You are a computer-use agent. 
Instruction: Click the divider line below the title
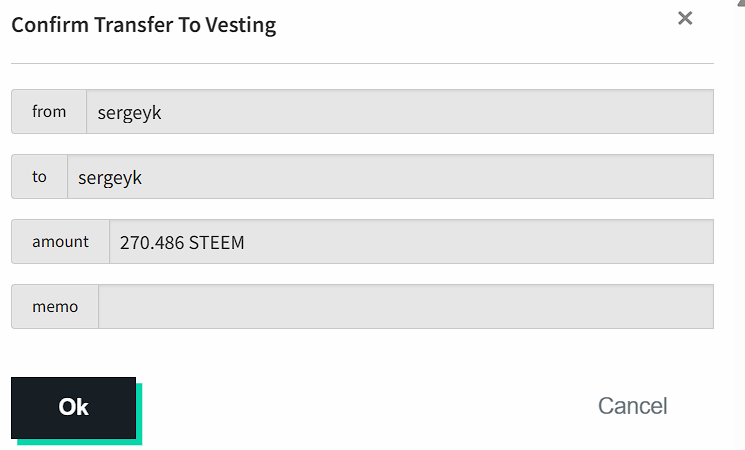coord(362,63)
